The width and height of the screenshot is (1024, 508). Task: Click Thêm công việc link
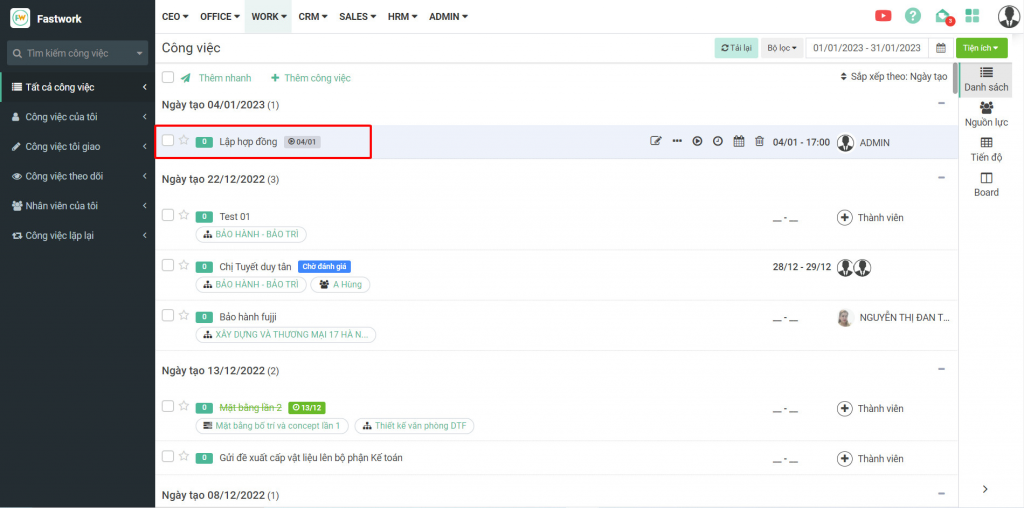(311, 78)
